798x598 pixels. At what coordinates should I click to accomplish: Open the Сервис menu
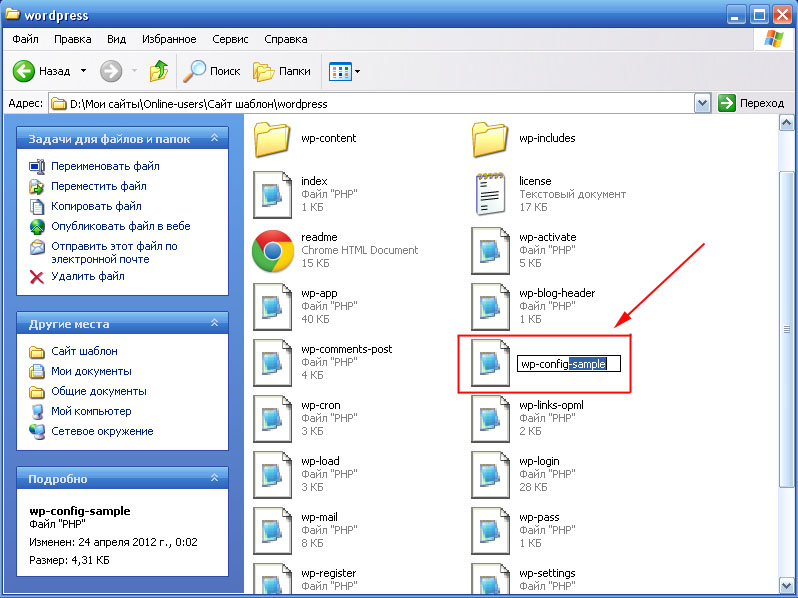coord(231,39)
